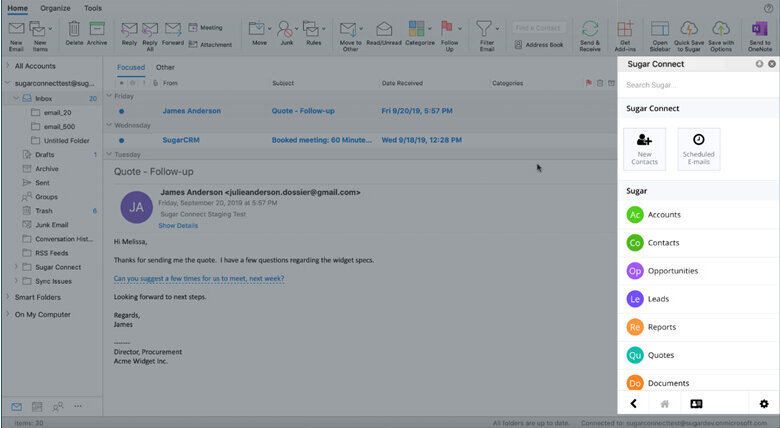Image resolution: width=780 pixels, height=428 pixels.
Task: Select the SugarCRM Booked meeting email
Action: [x=360, y=140]
